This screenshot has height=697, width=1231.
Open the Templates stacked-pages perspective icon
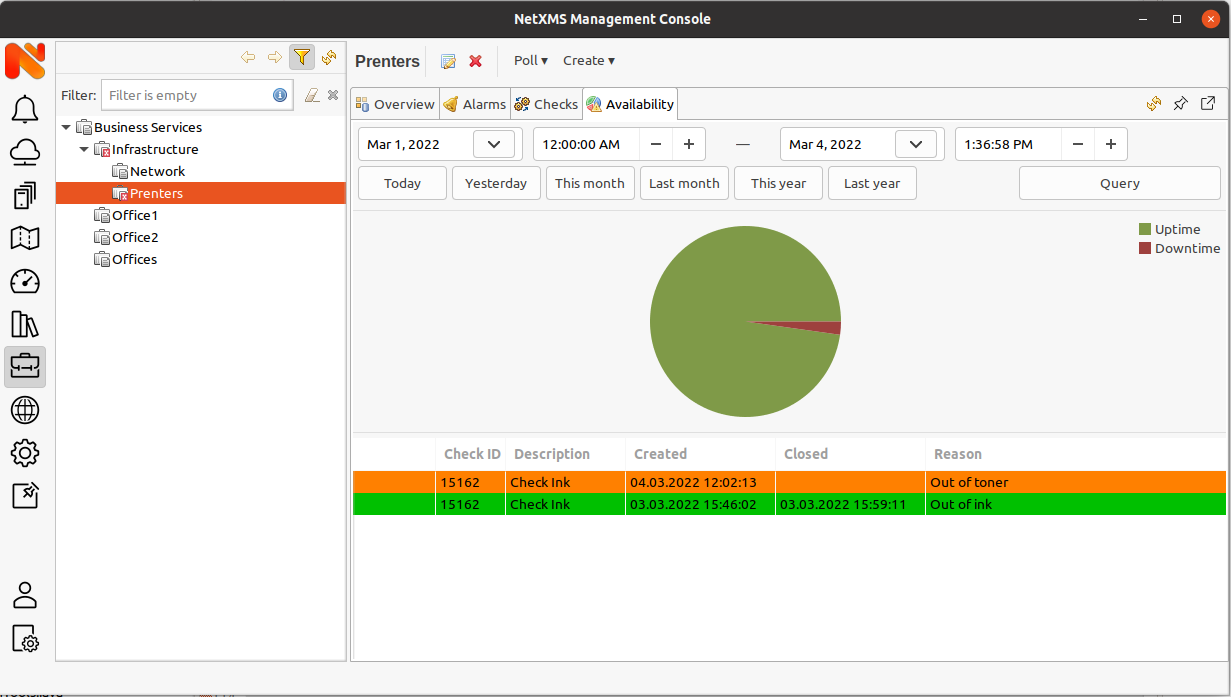[25, 195]
